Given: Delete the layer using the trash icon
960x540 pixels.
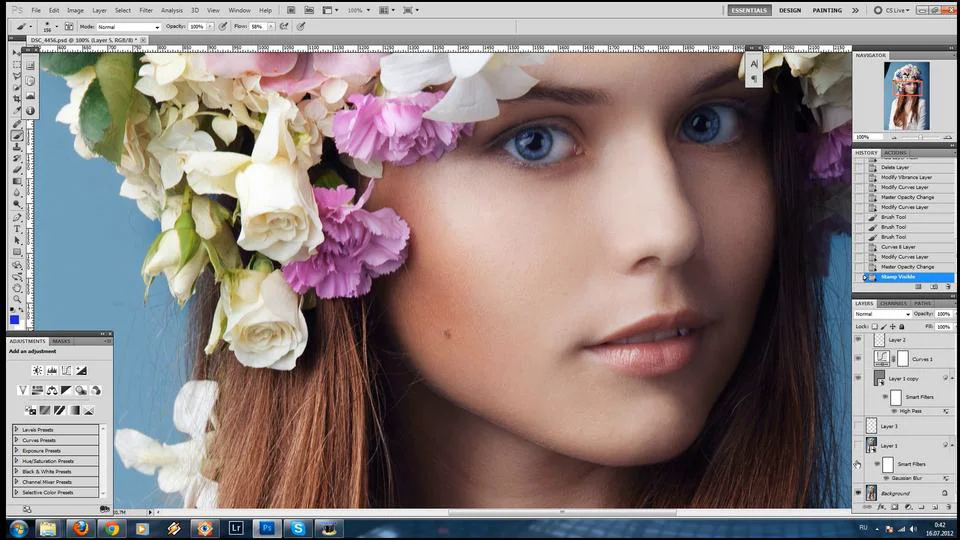Looking at the screenshot, I should [948, 507].
